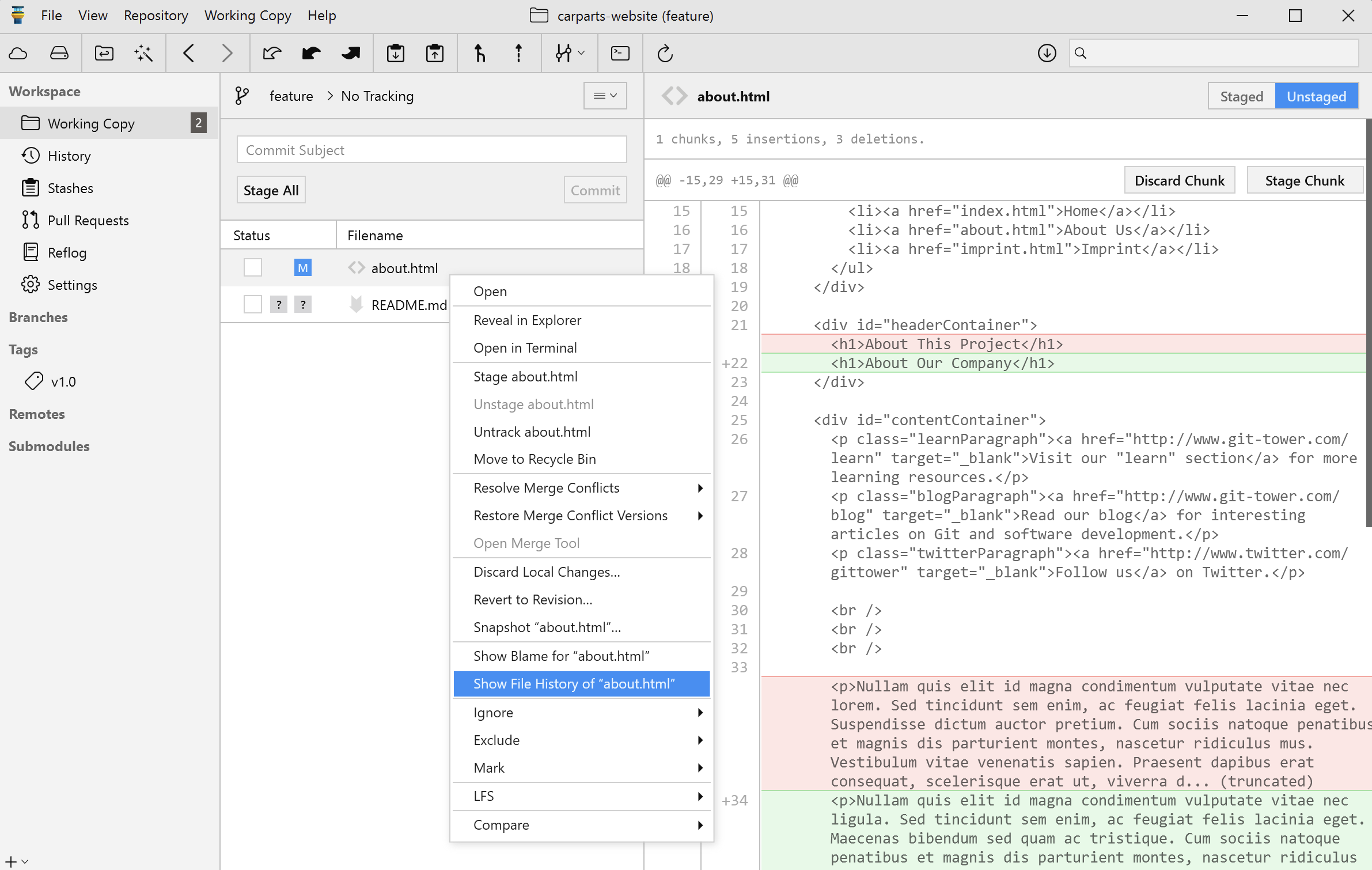Open the terminal toolbar icon
1372x870 pixels.
coord(620,54)
